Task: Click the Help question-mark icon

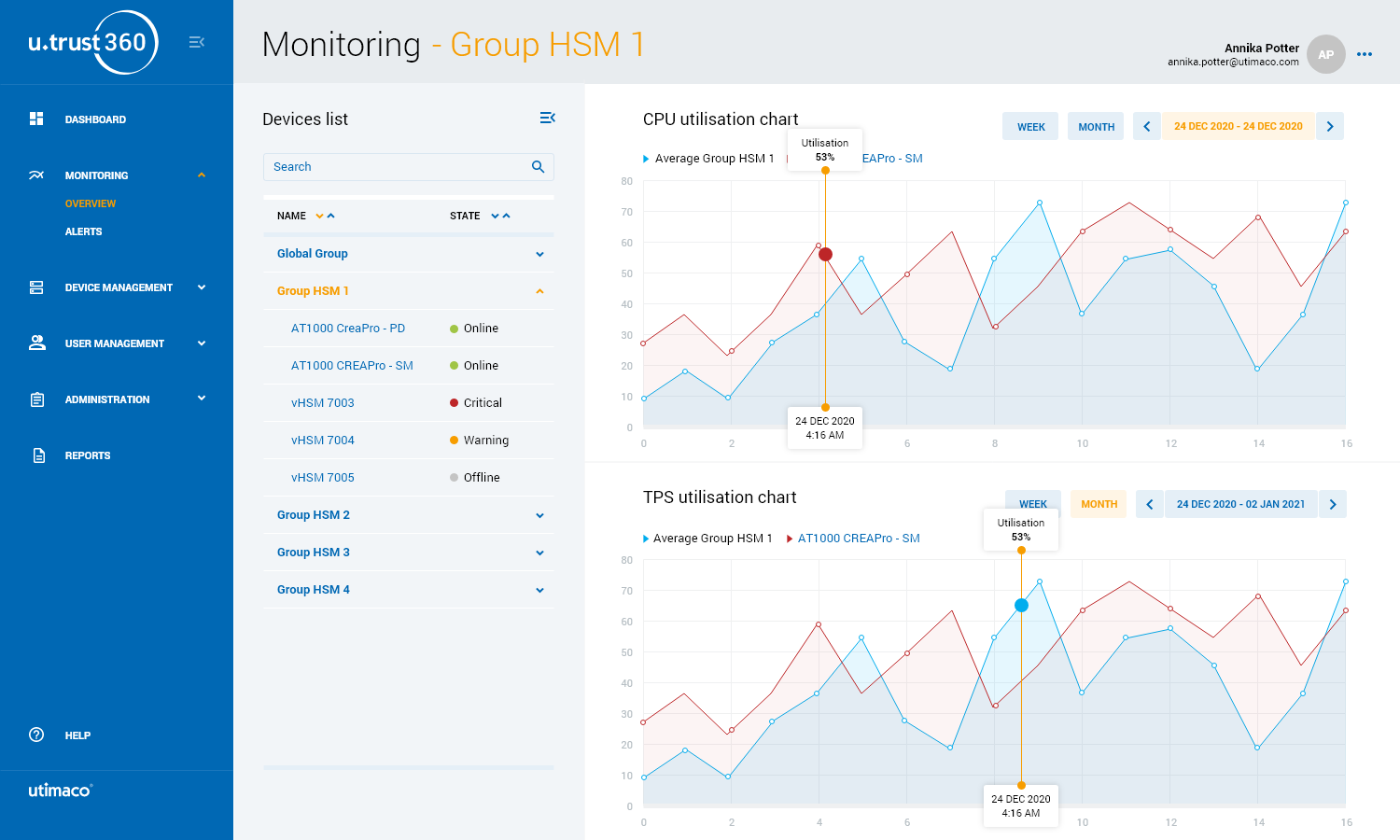Action: tap(36, 735)
